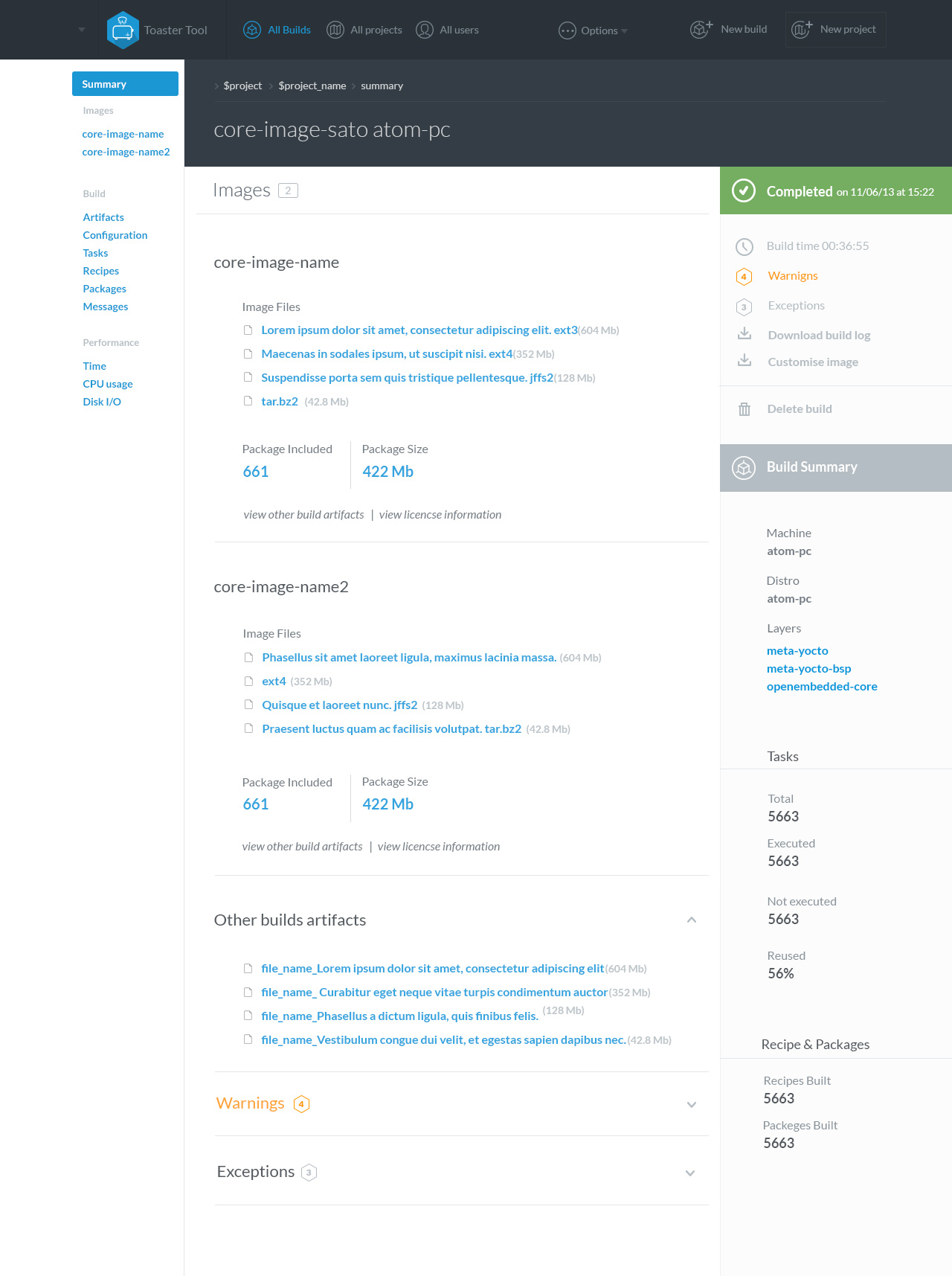Image resolution: width=952 pixels, height=1276 pixels.
Task: Click the New build plus icon
Action: pos(701,29)
